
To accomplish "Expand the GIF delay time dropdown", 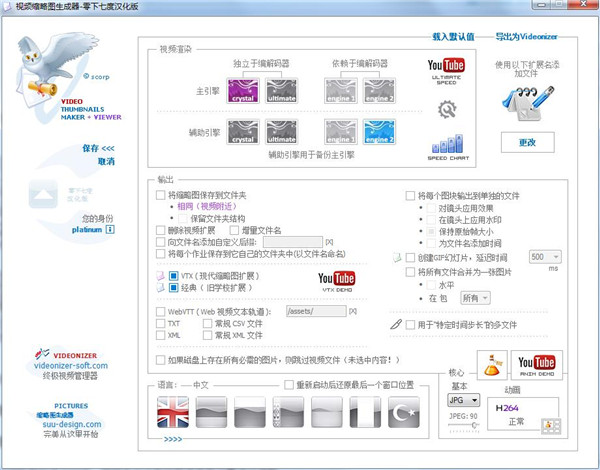I will (544, 257).
